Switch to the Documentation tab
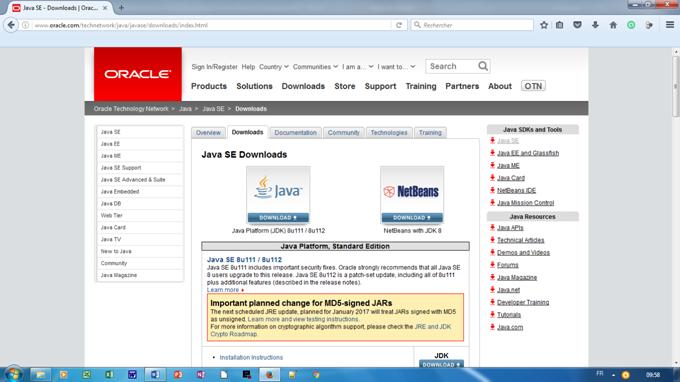Image resolution: width=680 pixels, height=382 pixels. pyautogui.click(x=295, y=133)
